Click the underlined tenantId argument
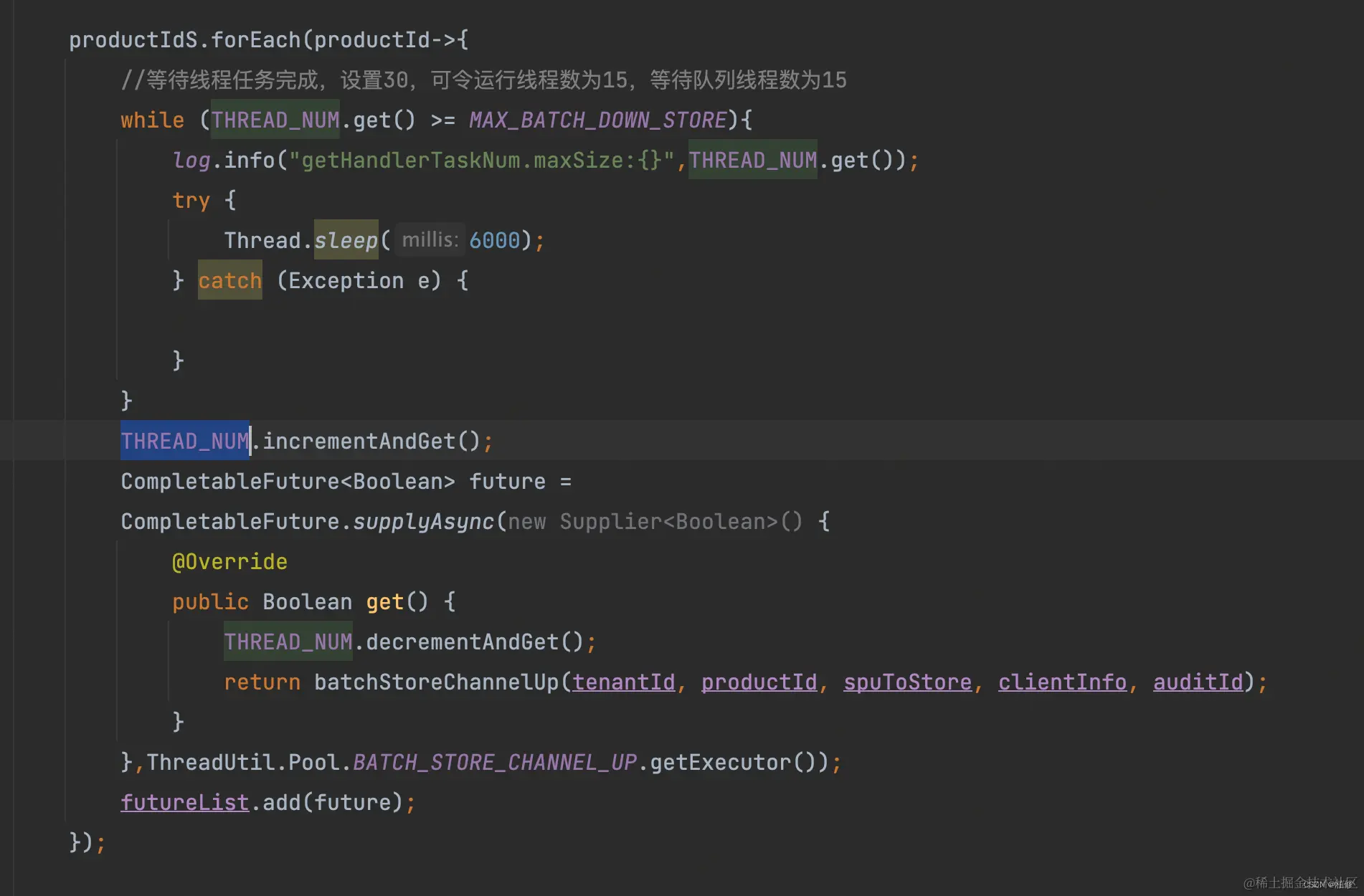Viewport: 1364px width, 896px height. (624, 682)
